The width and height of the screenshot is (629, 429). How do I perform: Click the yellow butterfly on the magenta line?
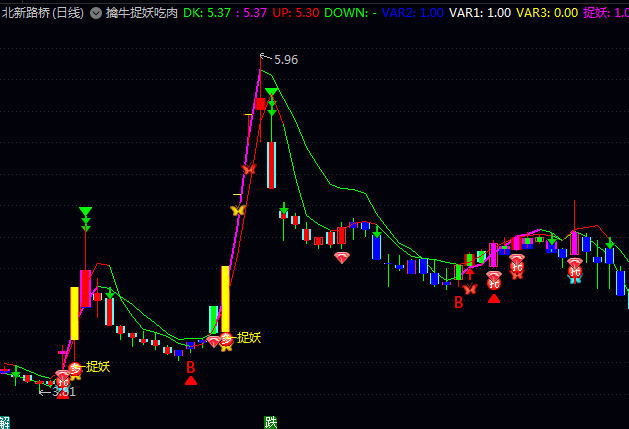(x=238, y=210)
